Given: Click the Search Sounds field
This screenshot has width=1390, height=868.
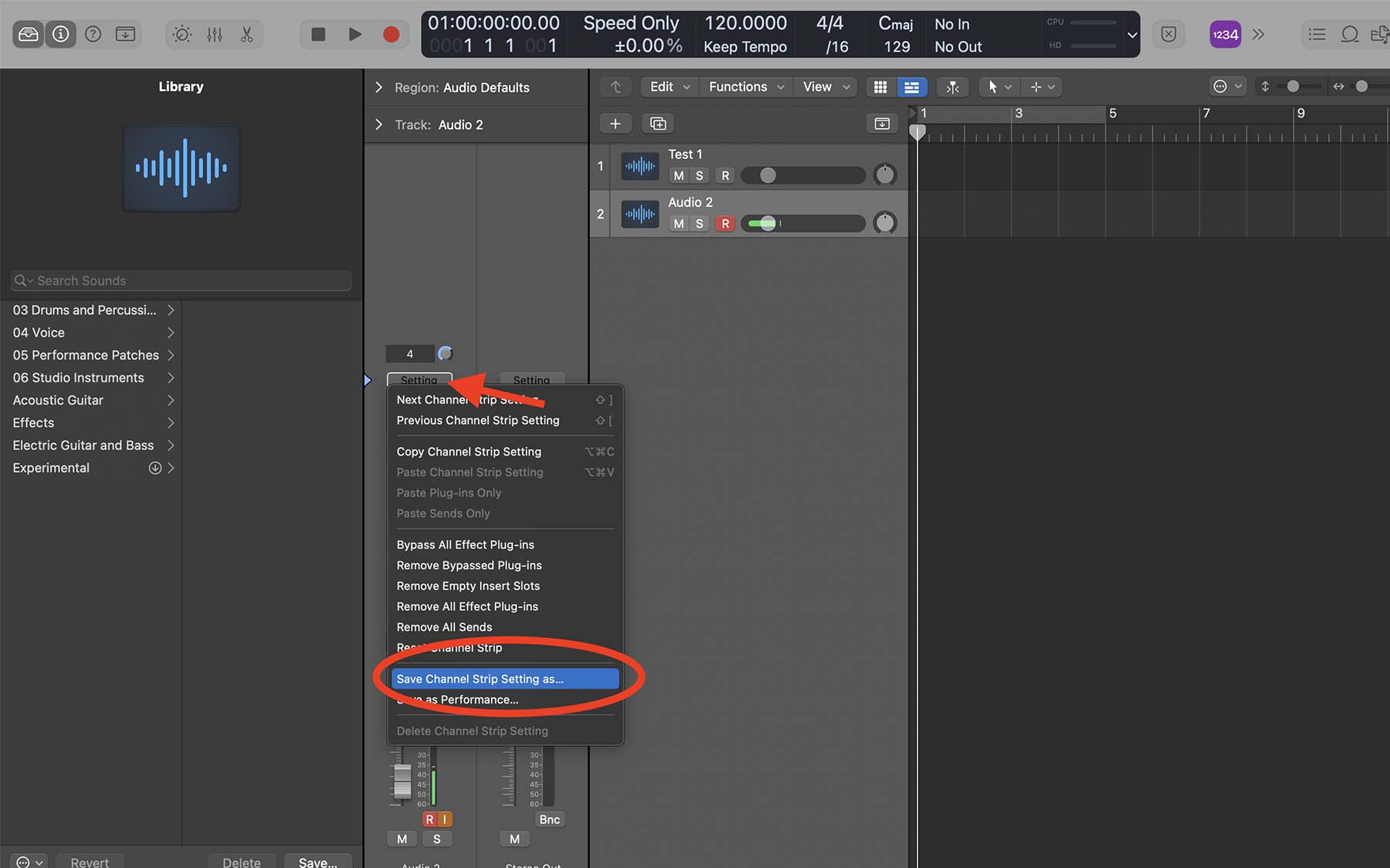Looking at the screenshot, I should pyautogui.click(x=181, y=280).
